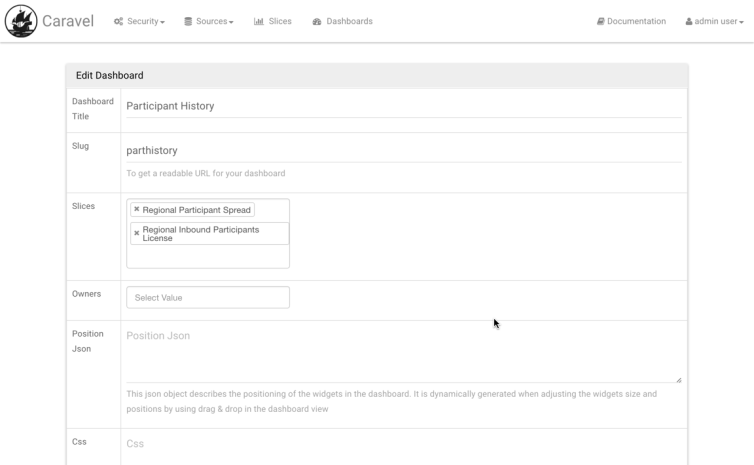754x465 pixels.
Task: Go to the Slices menu item
Action: click(279, 22)
